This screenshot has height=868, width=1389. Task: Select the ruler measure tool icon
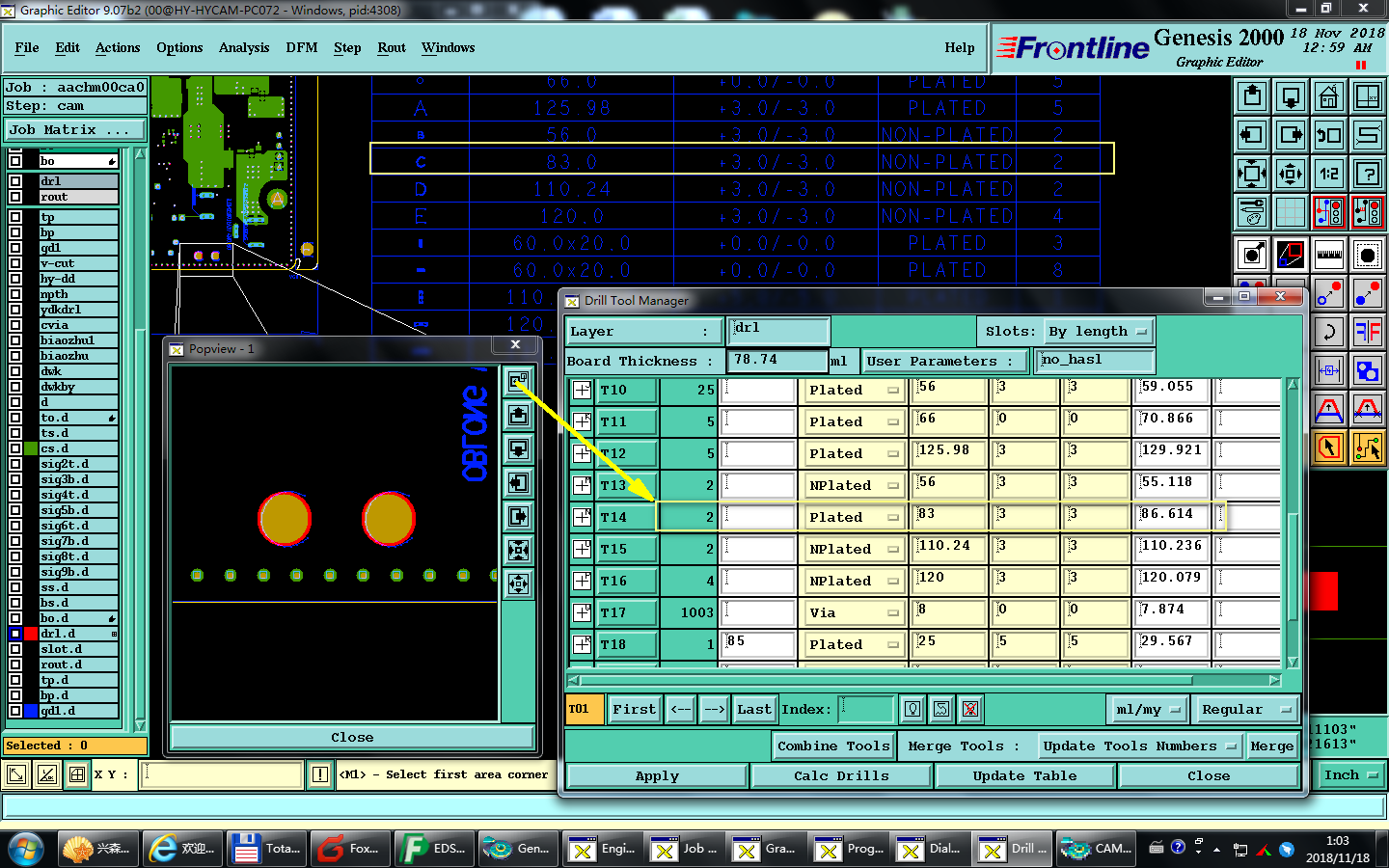click(1329, 255)
